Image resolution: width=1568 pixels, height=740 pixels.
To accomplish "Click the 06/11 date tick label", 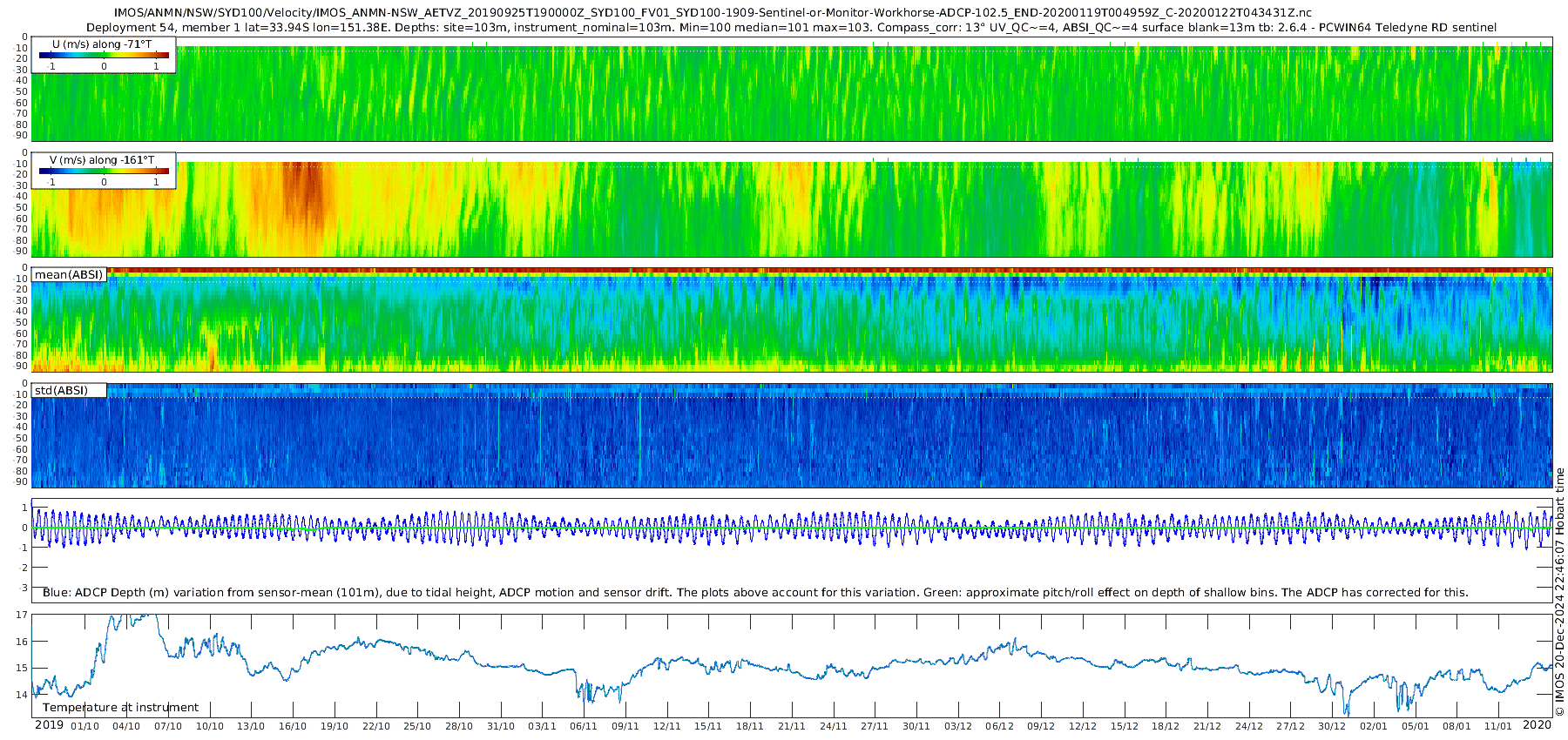I will [x=583, y=726].
